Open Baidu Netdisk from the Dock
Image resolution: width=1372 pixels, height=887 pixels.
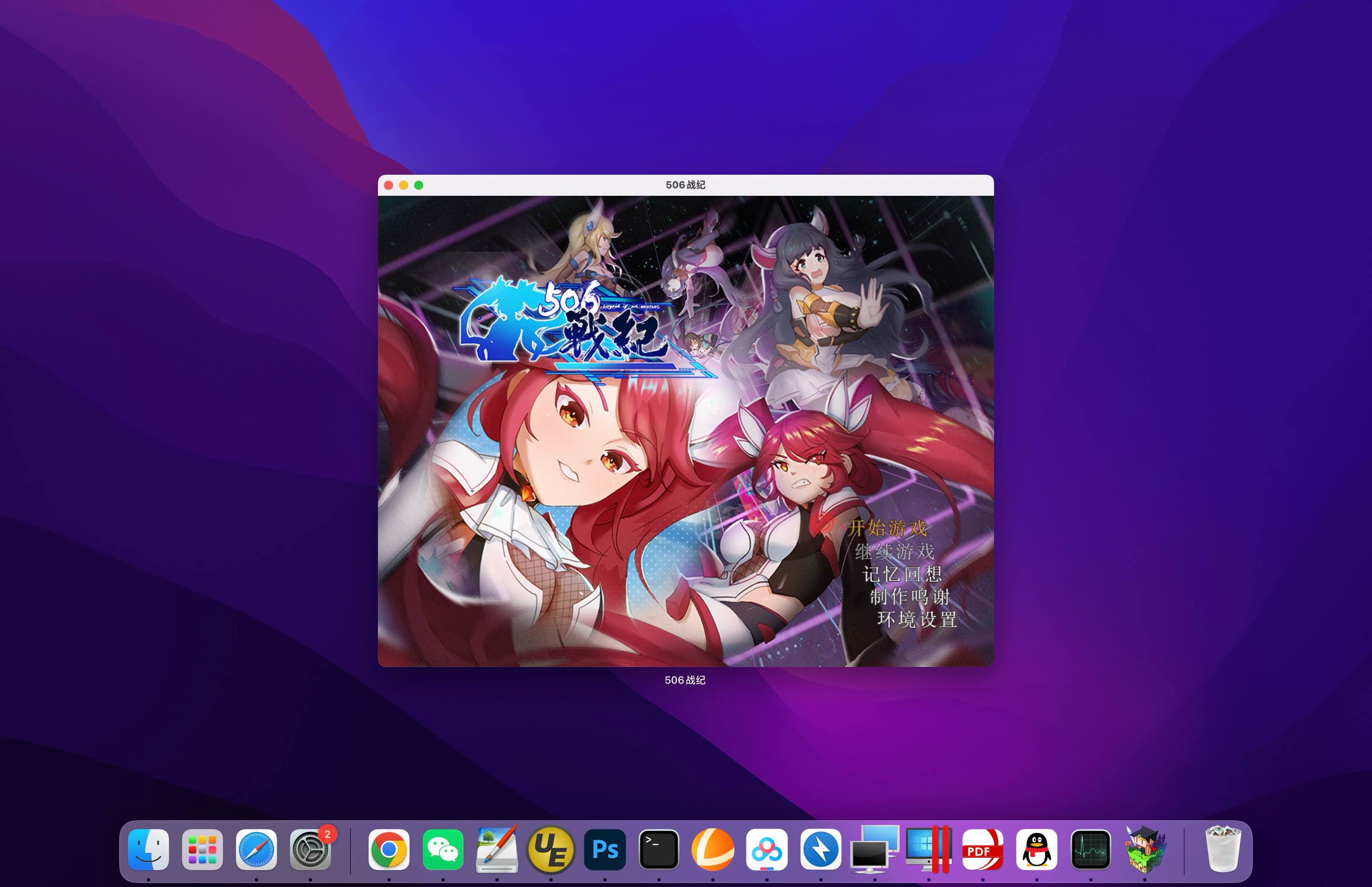(x=767, y=848)
